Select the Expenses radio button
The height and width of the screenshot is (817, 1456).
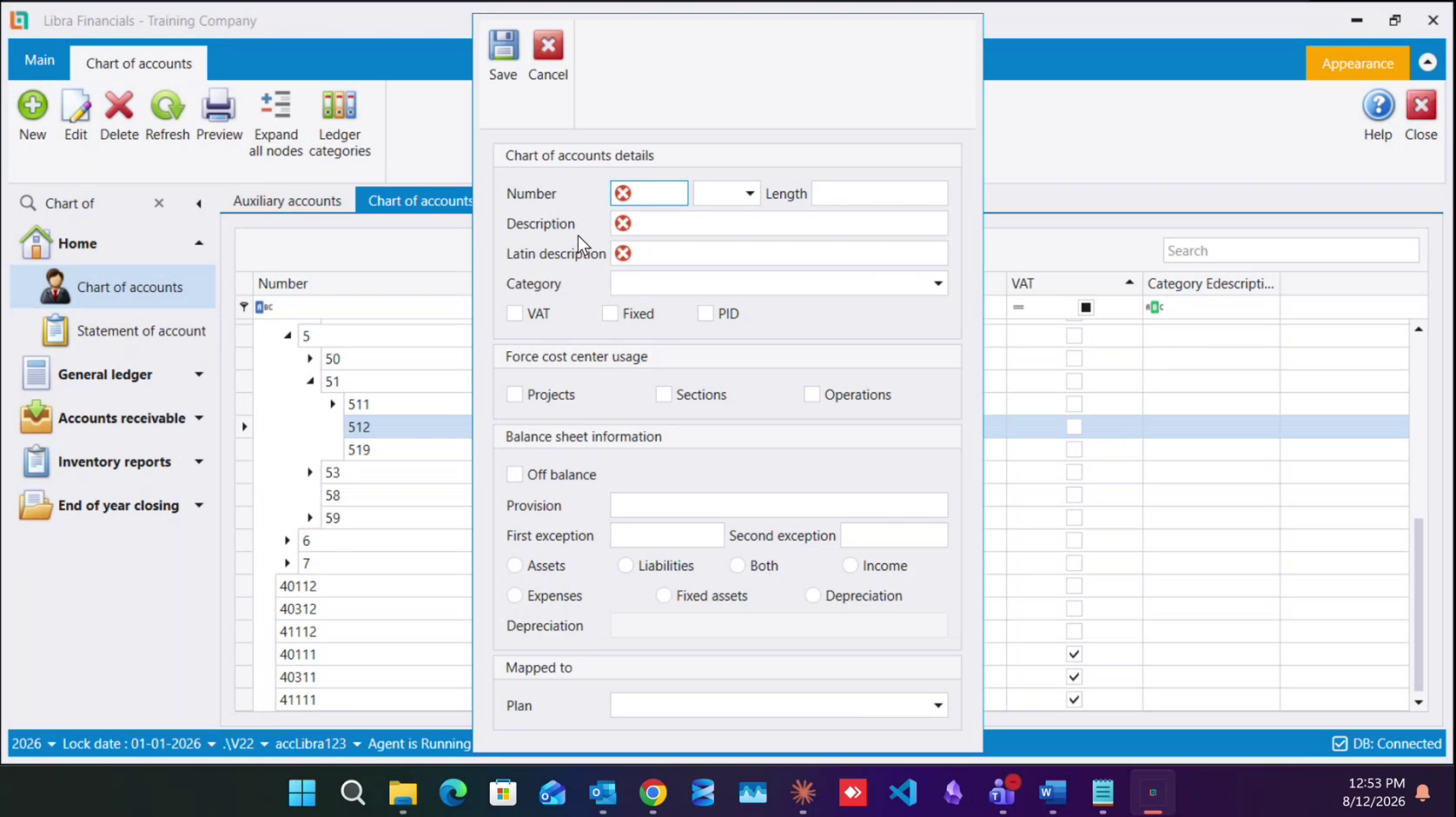[x=515, y=595]
